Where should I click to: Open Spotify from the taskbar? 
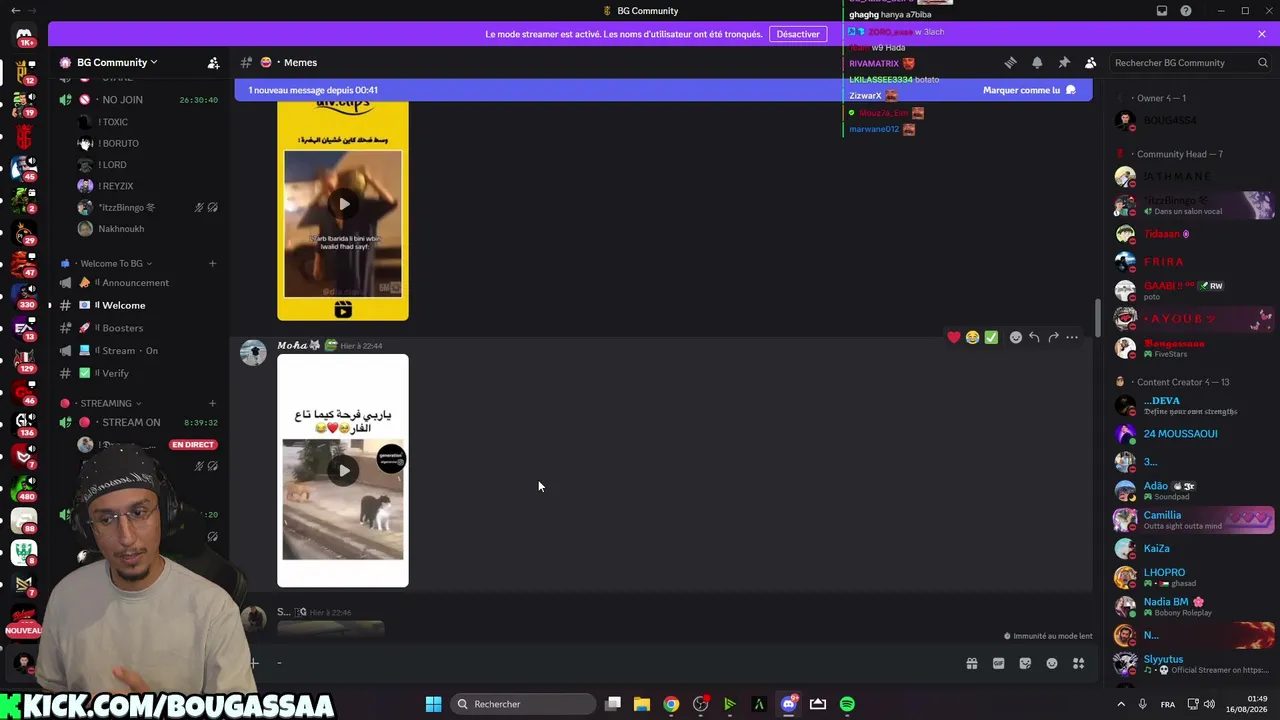tap(847, 704)
